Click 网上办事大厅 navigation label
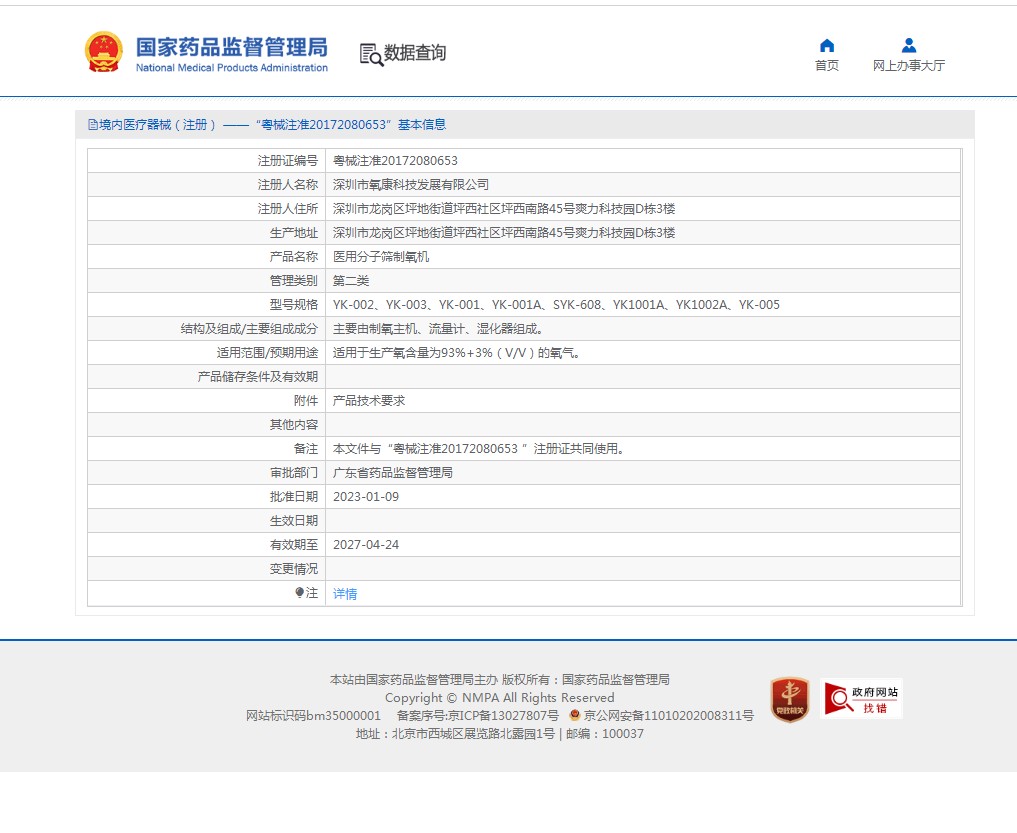 point(909,66)
